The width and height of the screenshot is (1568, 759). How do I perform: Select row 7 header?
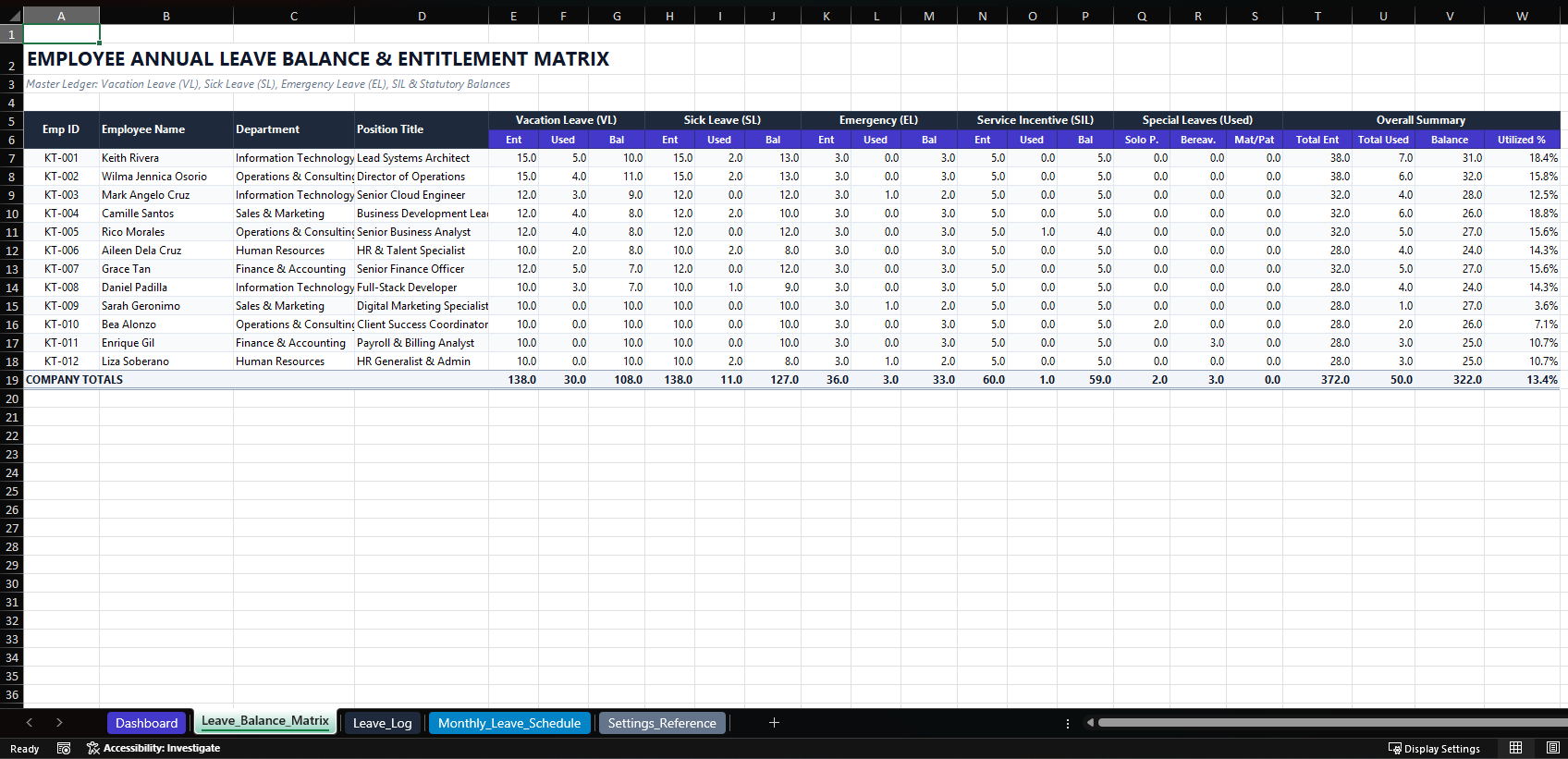point(11,158)
